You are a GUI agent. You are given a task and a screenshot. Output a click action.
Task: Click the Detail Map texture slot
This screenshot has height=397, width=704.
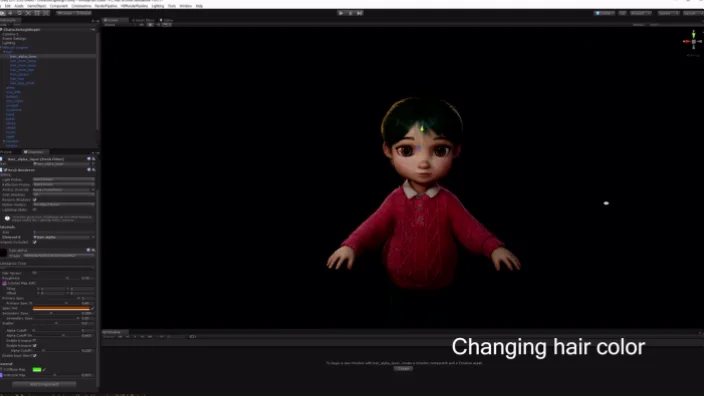(x=4, y=283)
